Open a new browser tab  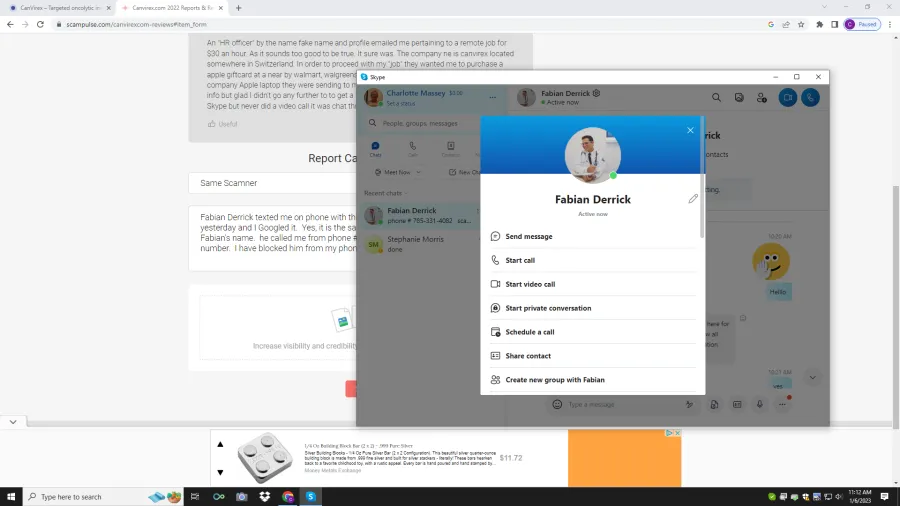[x=238, y=8]
